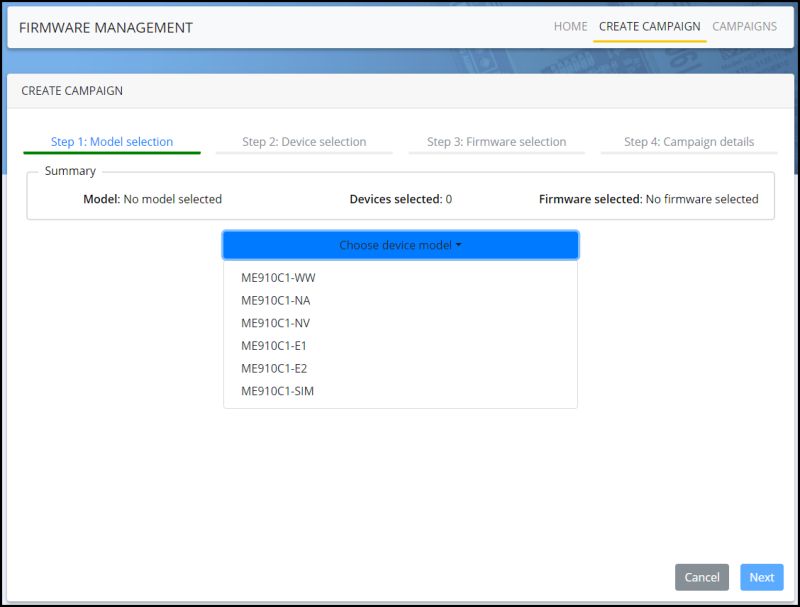Choose the ME910C1-NV device model
This screenshot has width=800, height=607.
click(x=401, y=323)
